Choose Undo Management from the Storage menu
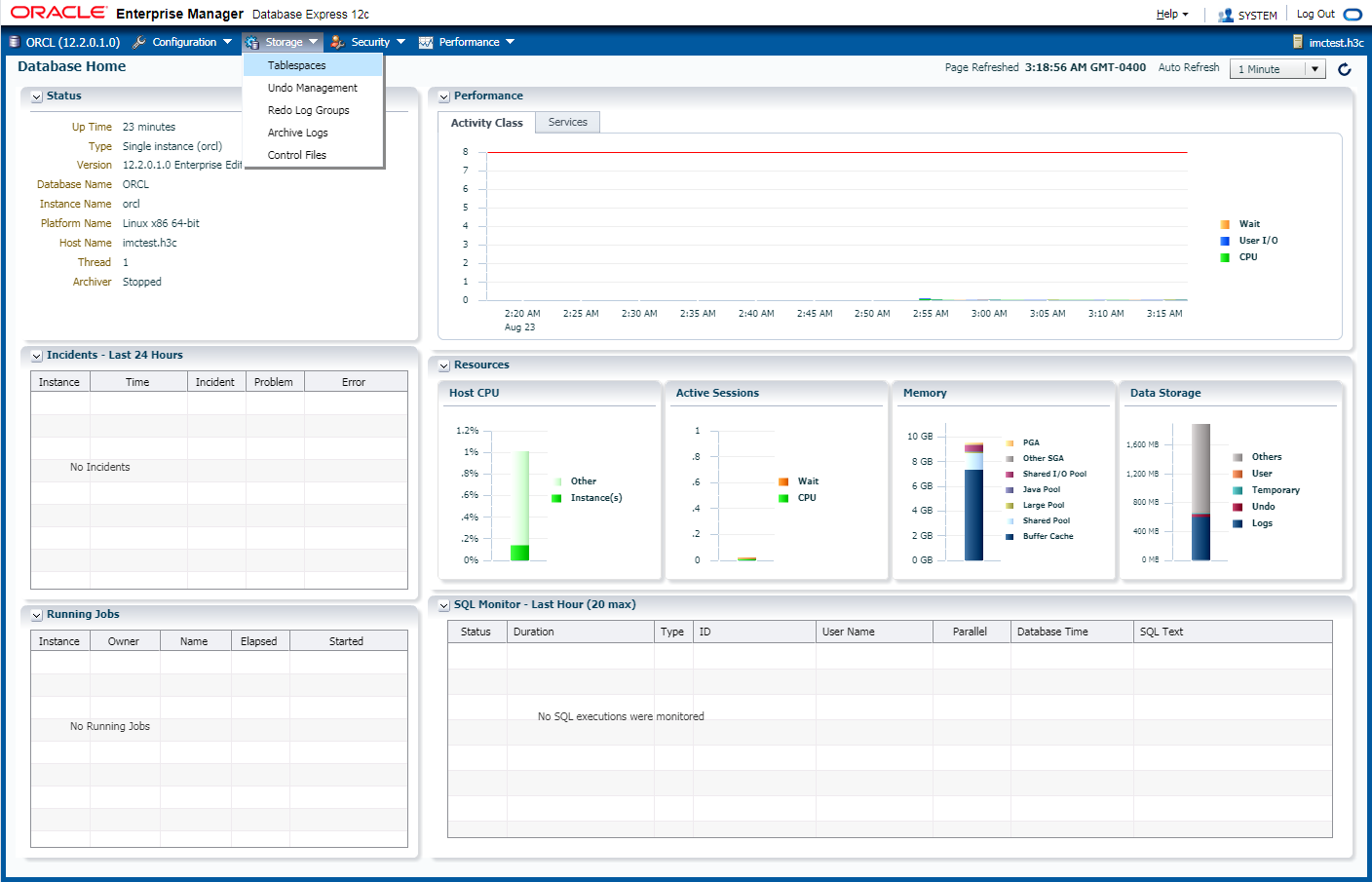This screenshot has height=882, width=1372. (314, 88)
